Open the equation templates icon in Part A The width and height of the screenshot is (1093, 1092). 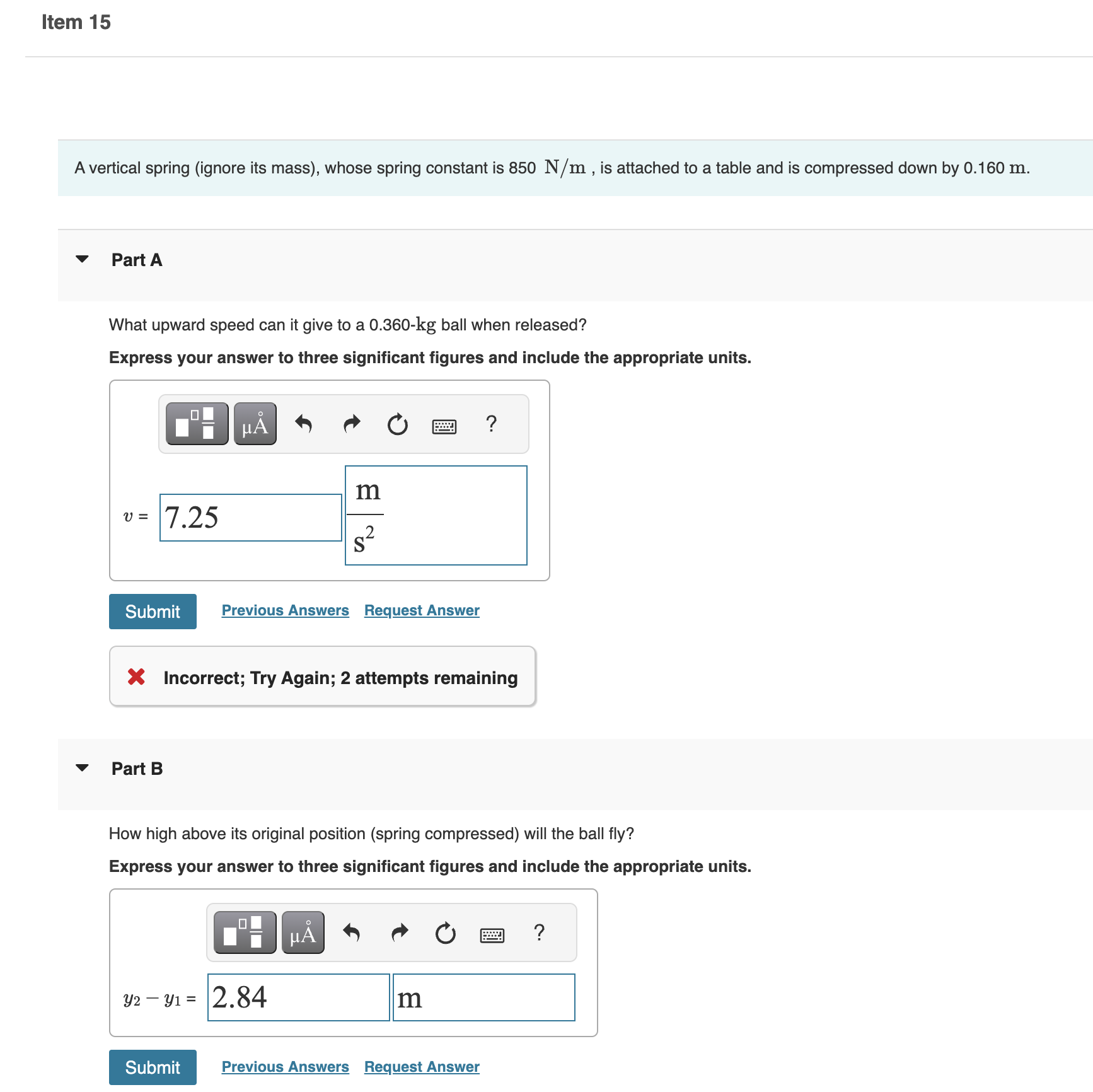tap(196, 423)
